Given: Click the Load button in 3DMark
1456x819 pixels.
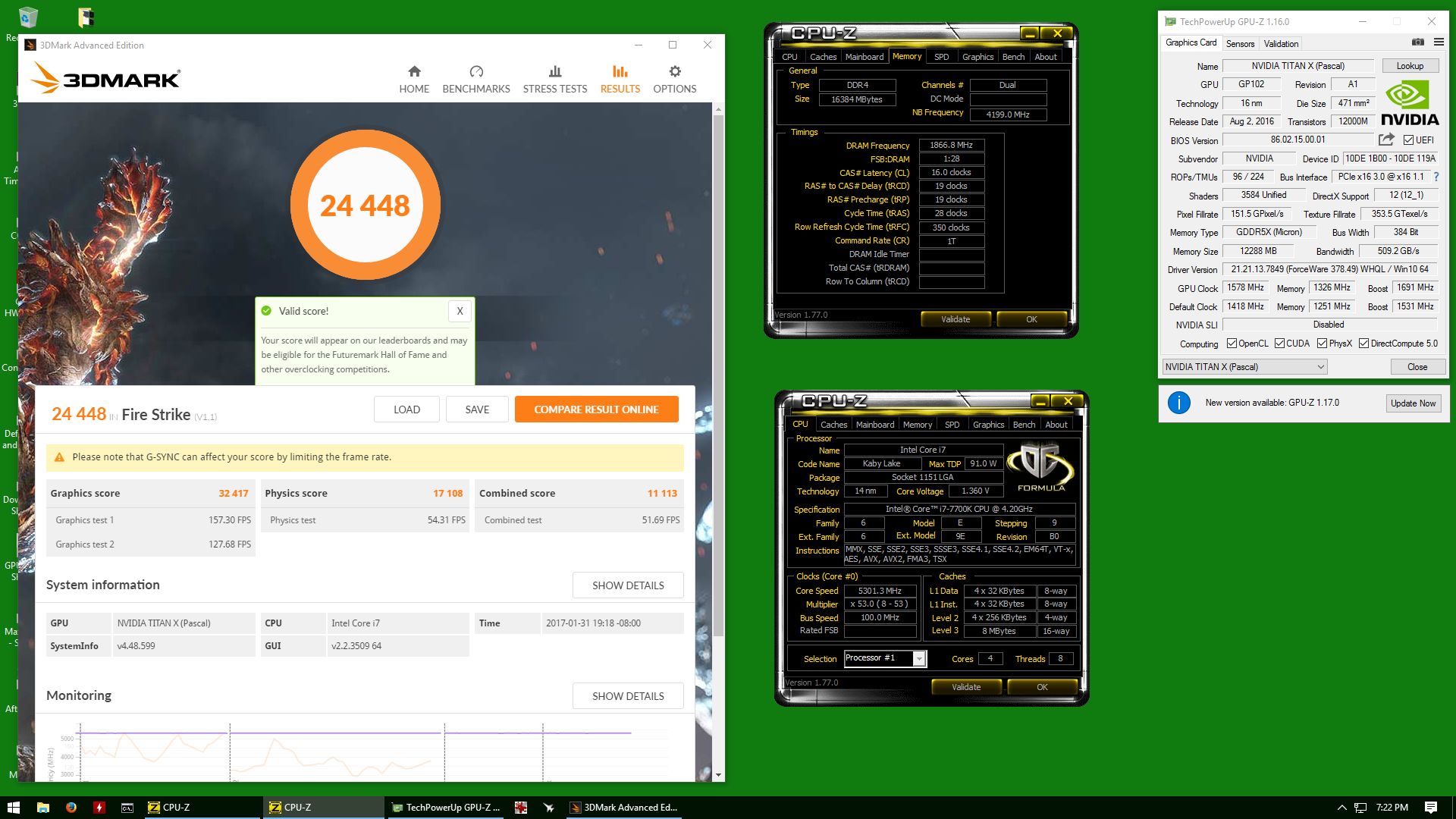Looking at the screenshot, I should pyautogui.click(x=406, y=409).
